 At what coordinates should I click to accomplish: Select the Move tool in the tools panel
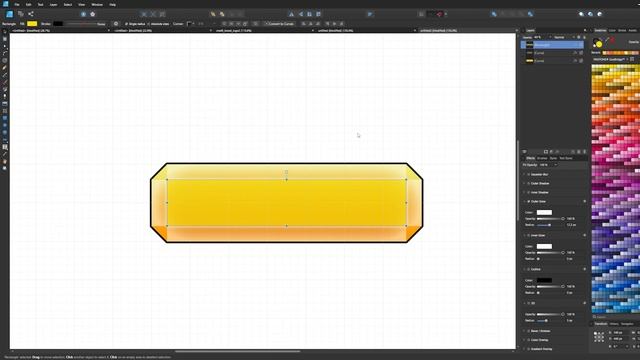(5, 32)
